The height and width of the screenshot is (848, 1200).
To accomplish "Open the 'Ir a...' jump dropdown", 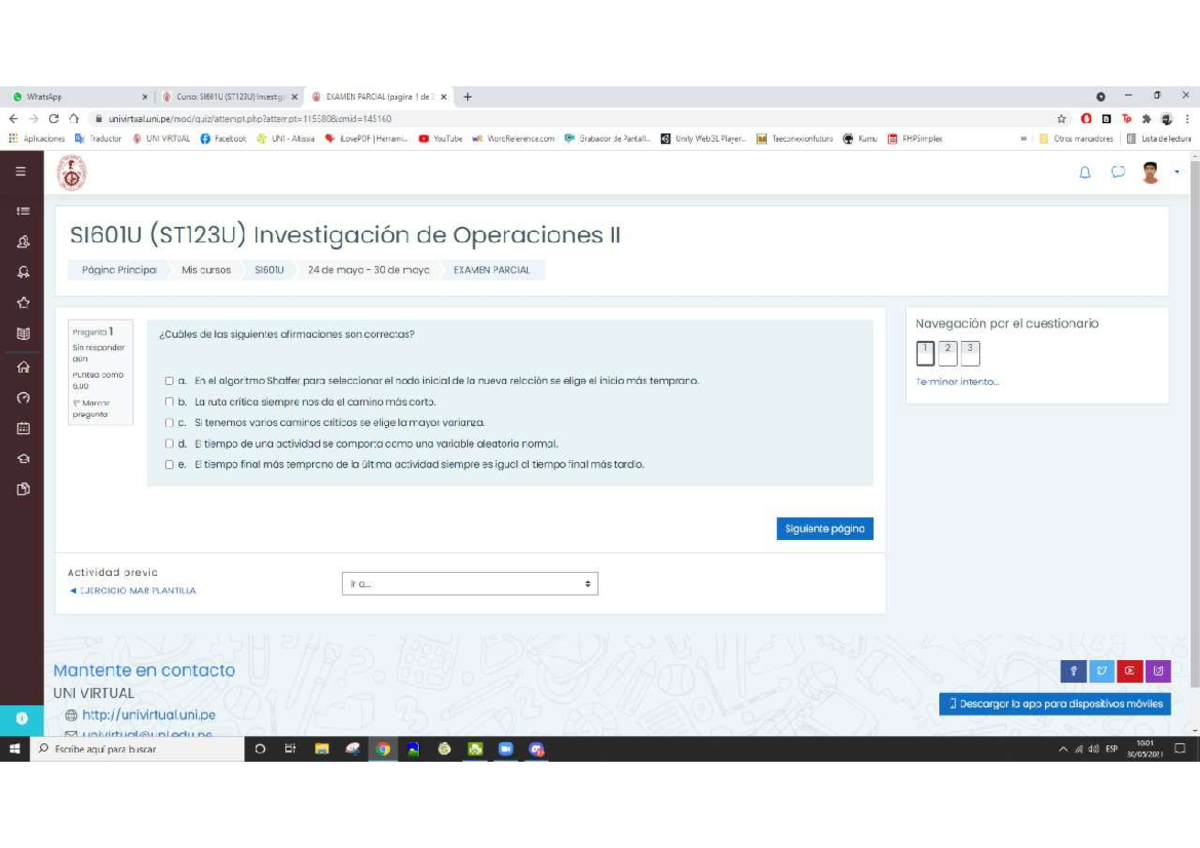I will click(469, 583).
